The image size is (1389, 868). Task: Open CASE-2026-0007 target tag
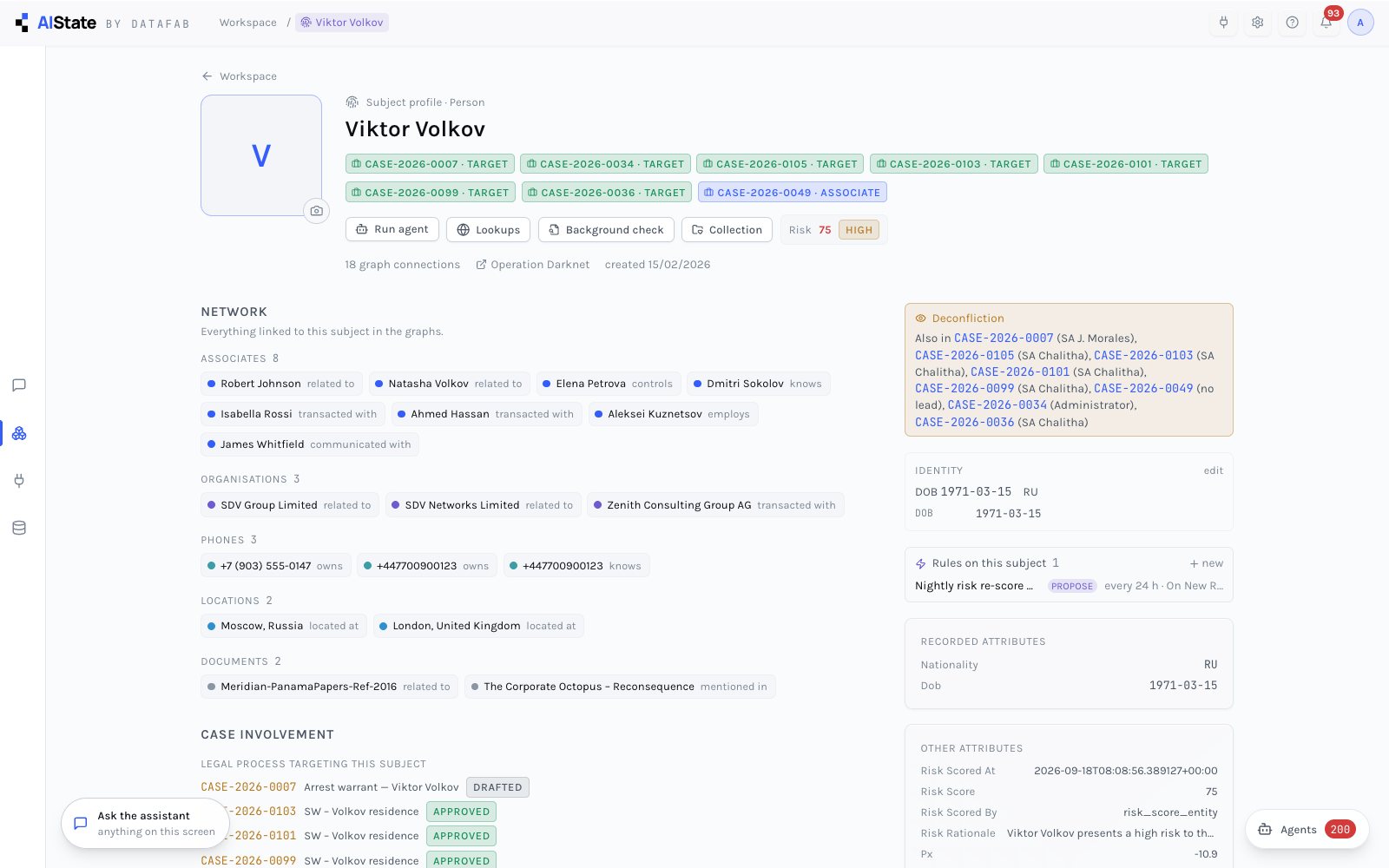[x=430, y=164]
